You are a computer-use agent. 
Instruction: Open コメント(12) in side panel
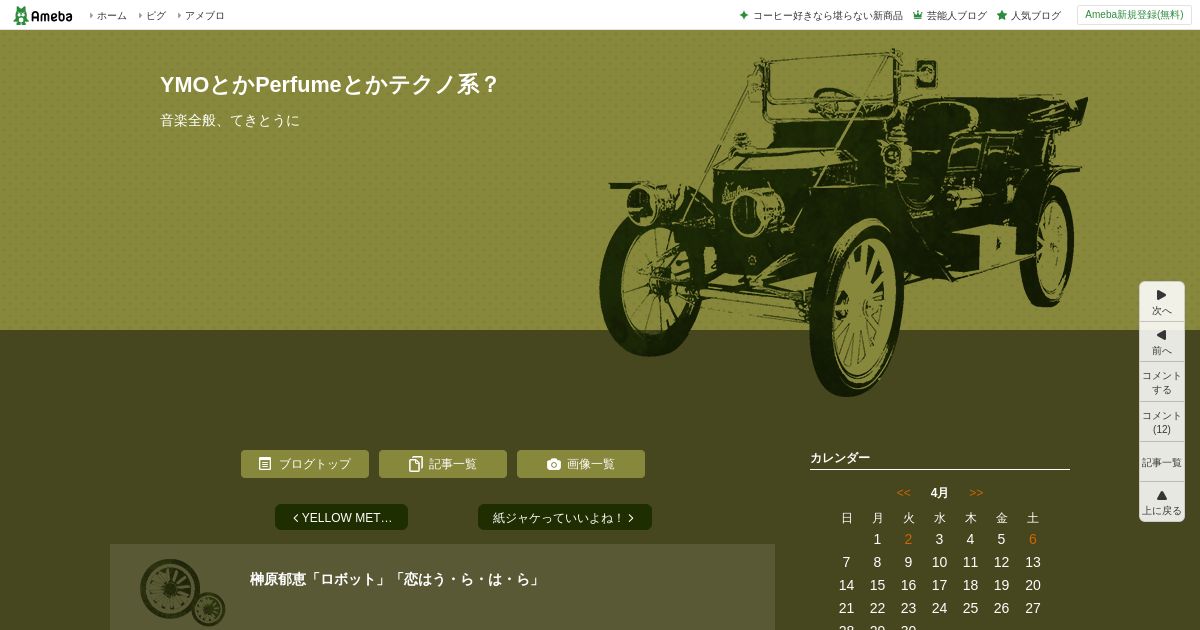coord(1162,422)
